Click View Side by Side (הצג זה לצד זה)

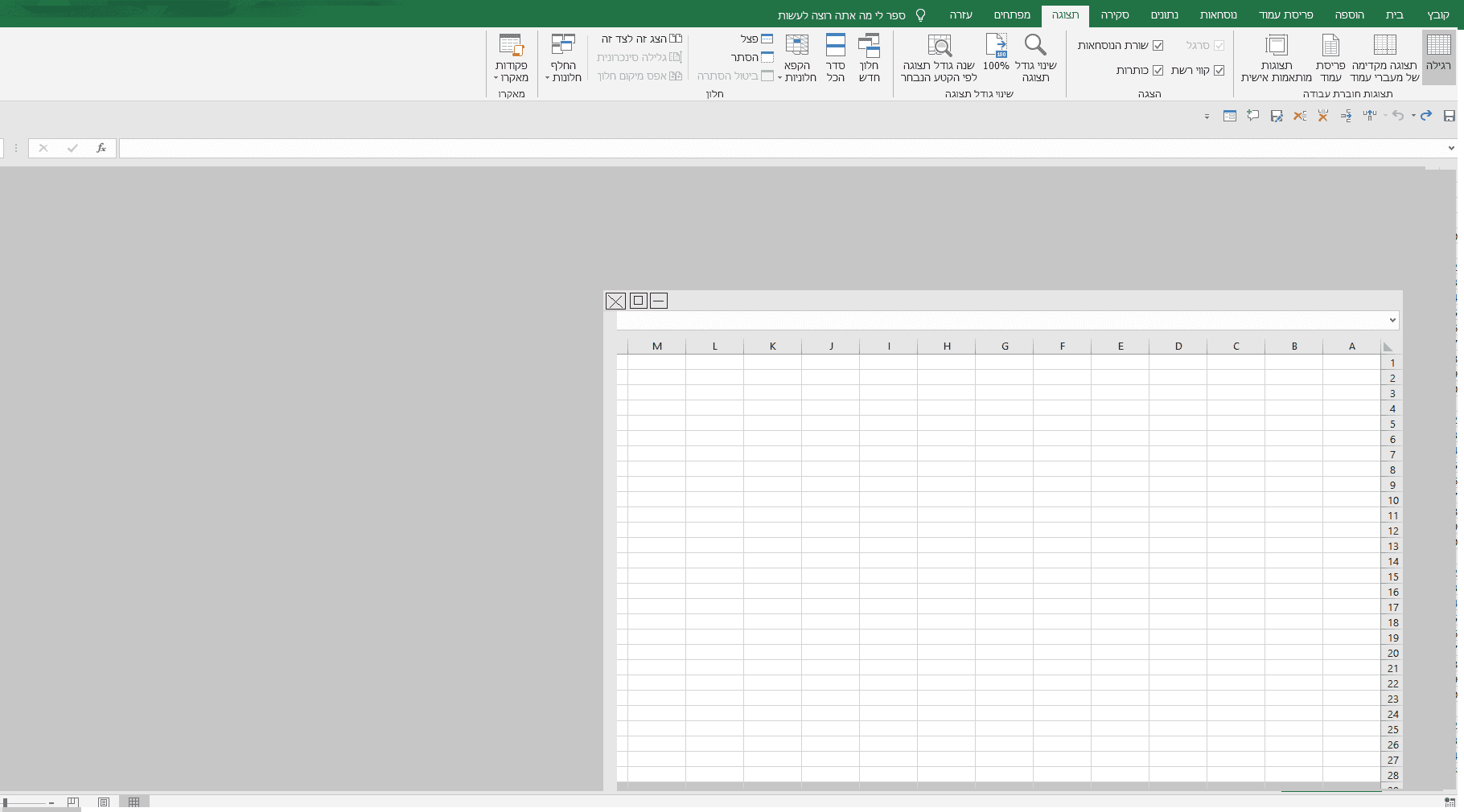[x=642, y=39]
